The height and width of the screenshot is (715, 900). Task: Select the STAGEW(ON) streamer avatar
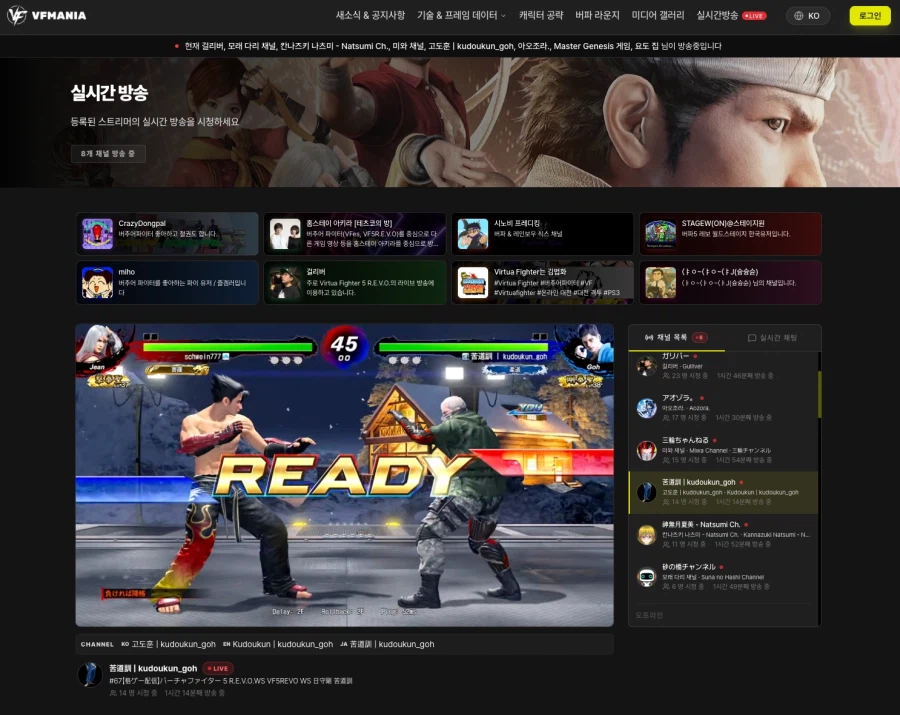(x=660, y=234)
